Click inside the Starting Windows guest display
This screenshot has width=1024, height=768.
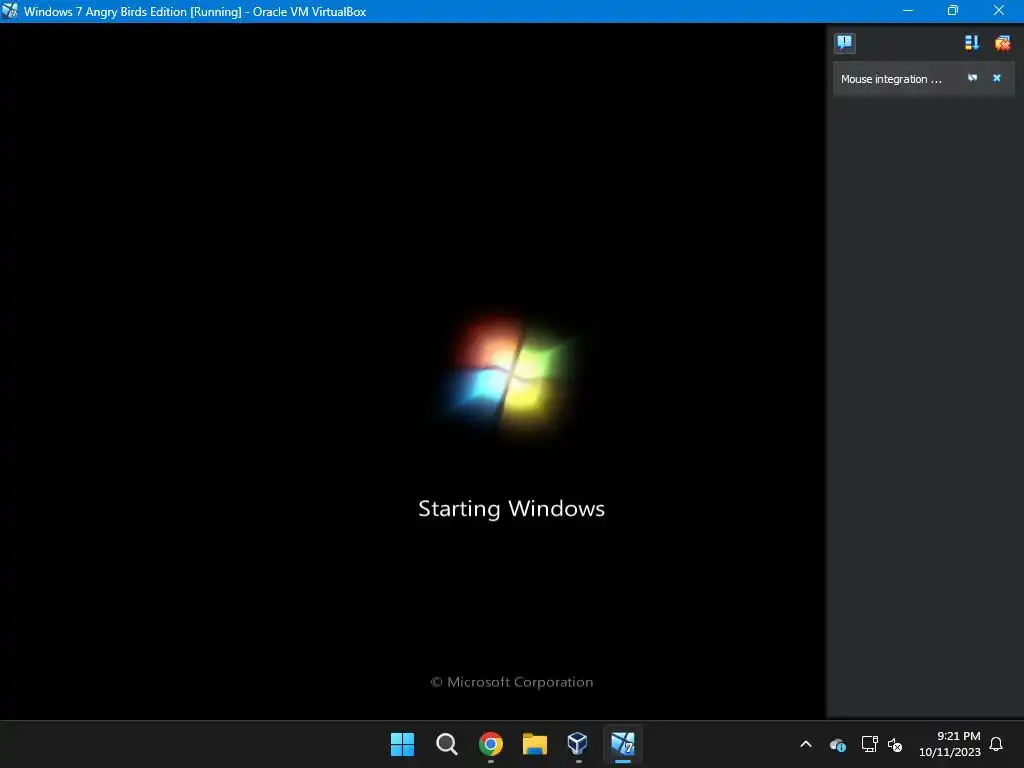click(x=413, y=371)
